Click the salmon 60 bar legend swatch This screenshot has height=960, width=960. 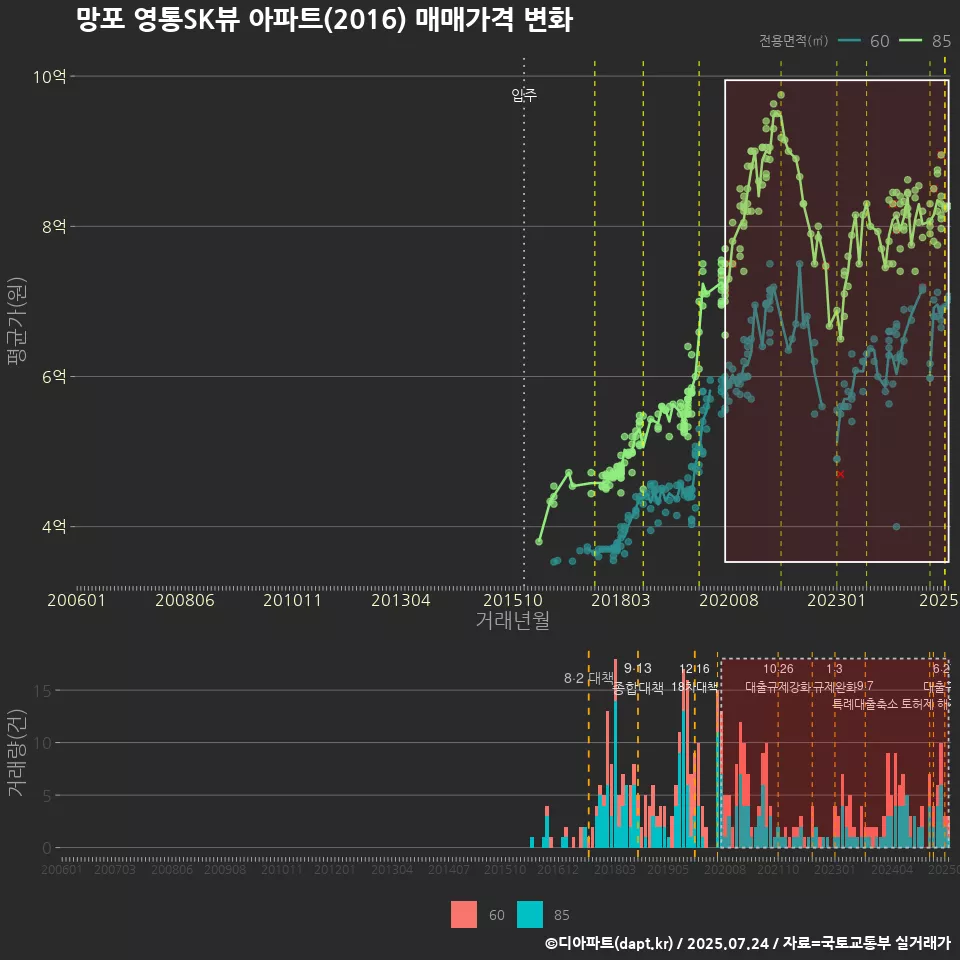(463, 915)
